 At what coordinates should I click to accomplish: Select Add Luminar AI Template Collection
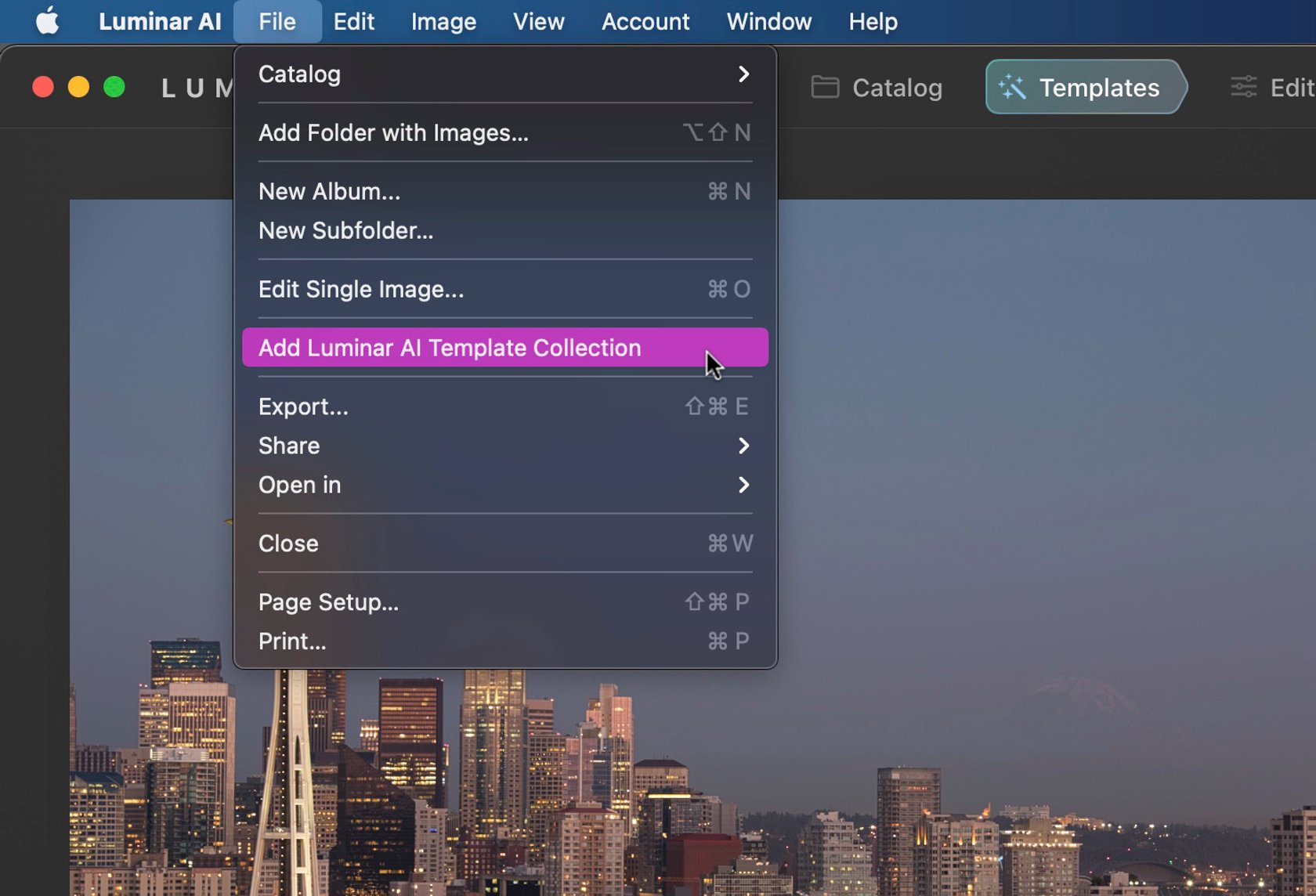pos(450,348)
